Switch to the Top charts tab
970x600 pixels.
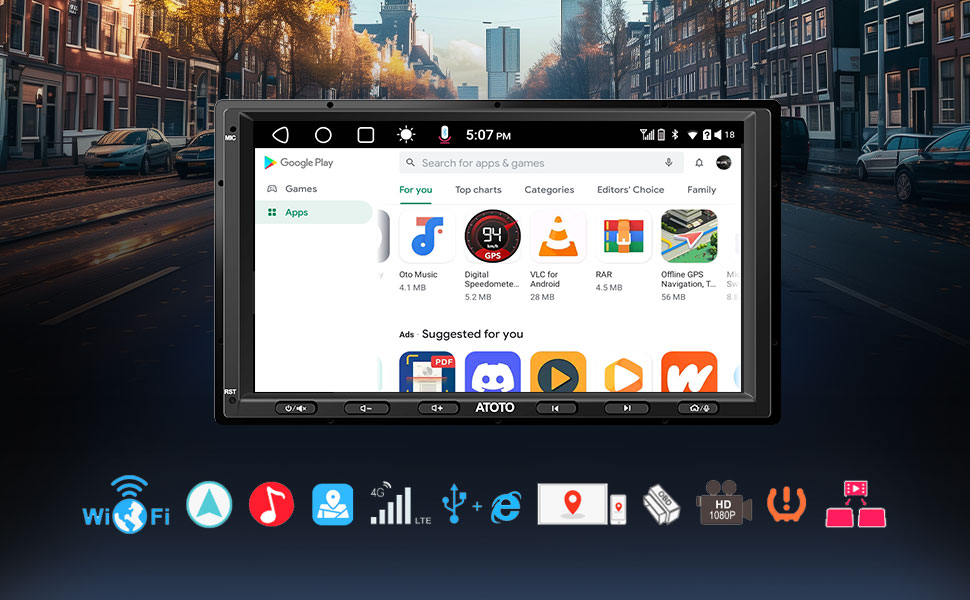(x=478, y=190)
